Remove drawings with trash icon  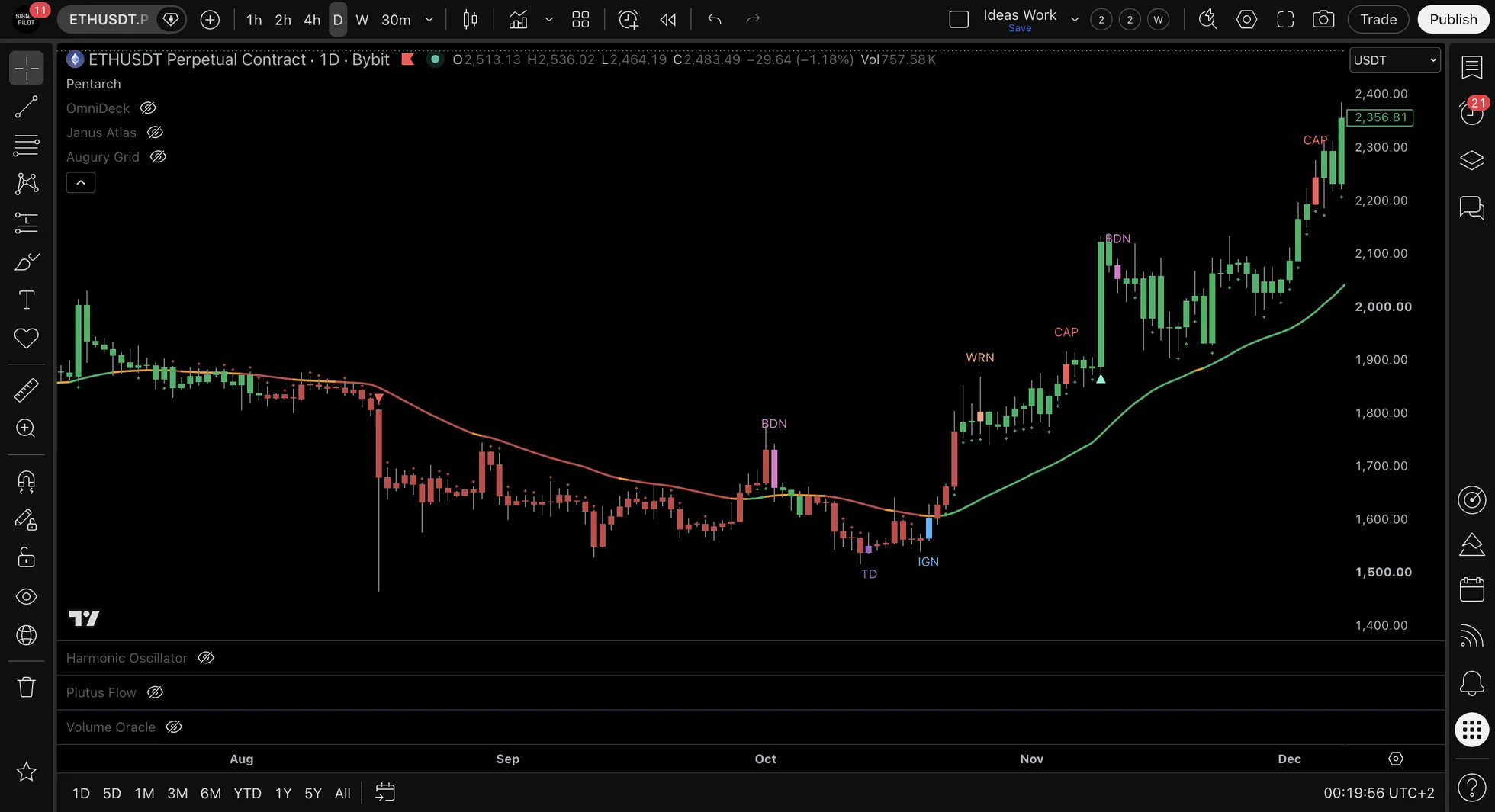coord(26,687)
